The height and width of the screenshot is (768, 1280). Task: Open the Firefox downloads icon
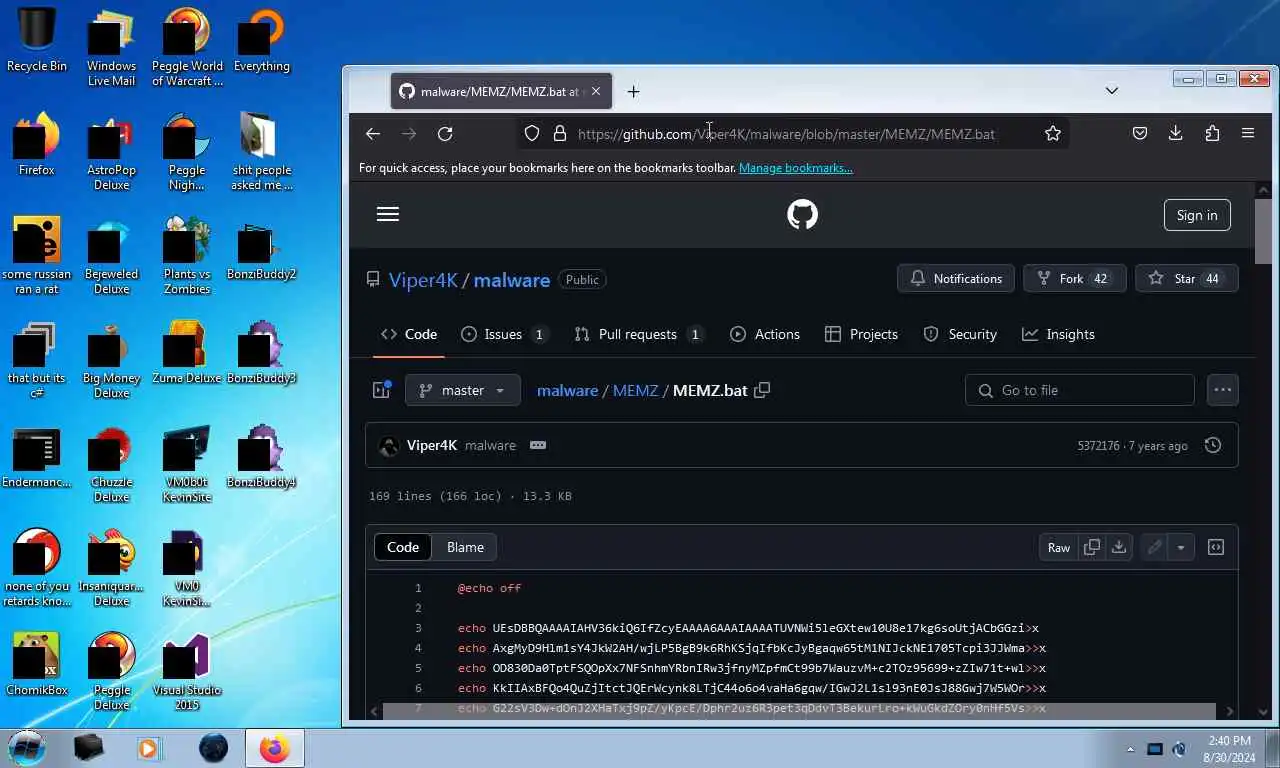1176,133
